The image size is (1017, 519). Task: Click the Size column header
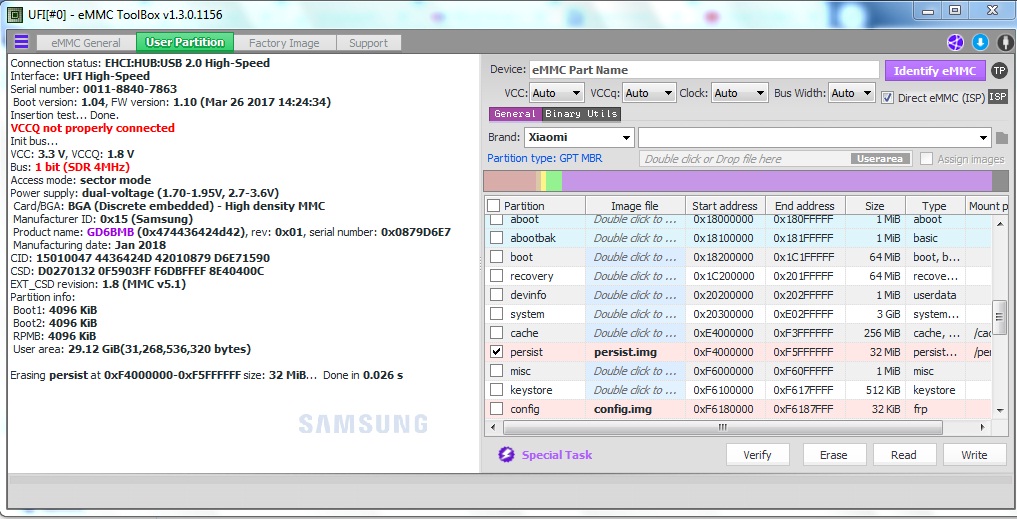click(875, 206)
